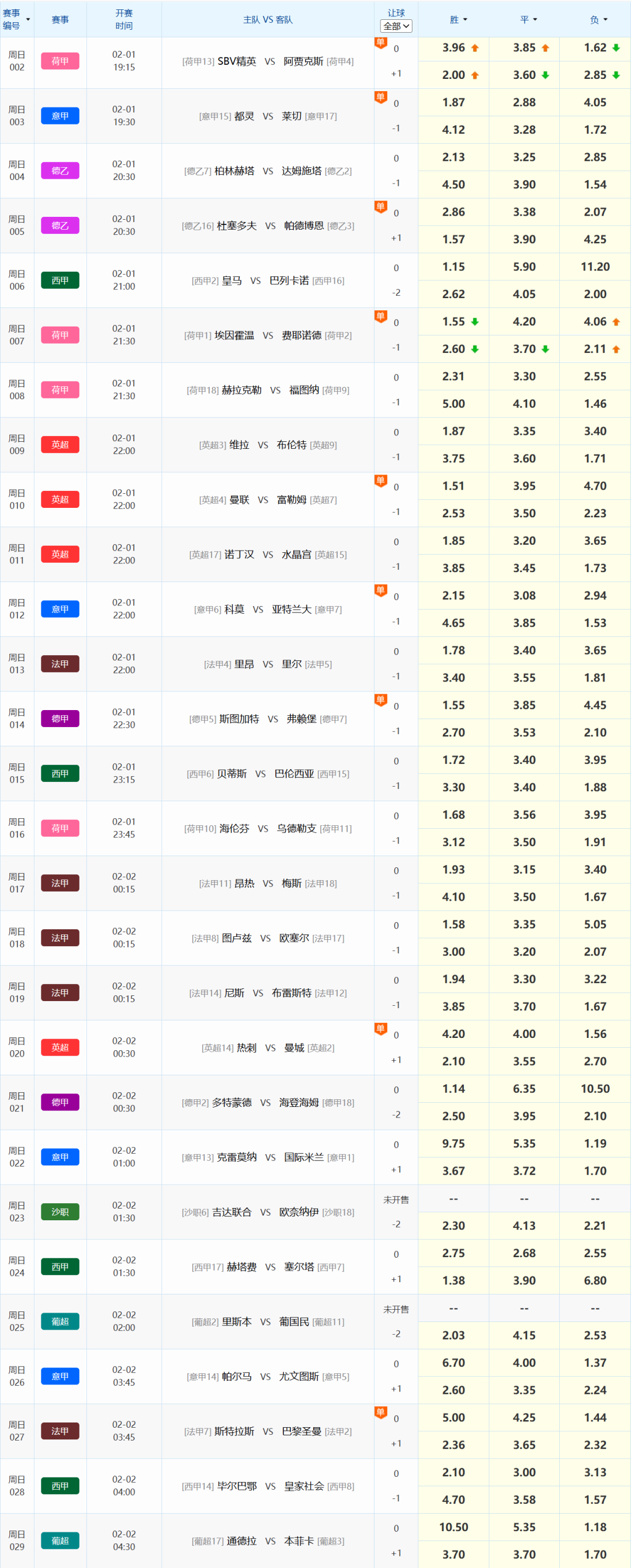Click the 荷甲 league tag in row 002
631x1568 pixels.
click(60, 61)
